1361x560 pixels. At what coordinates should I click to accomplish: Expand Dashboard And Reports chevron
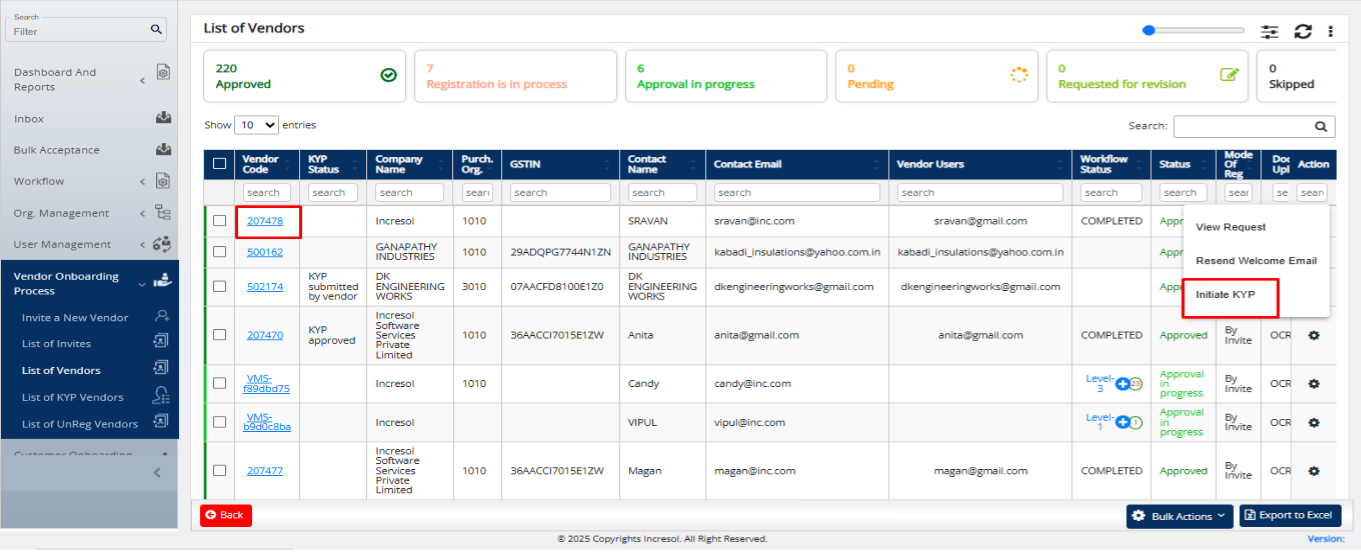point(142,80)
